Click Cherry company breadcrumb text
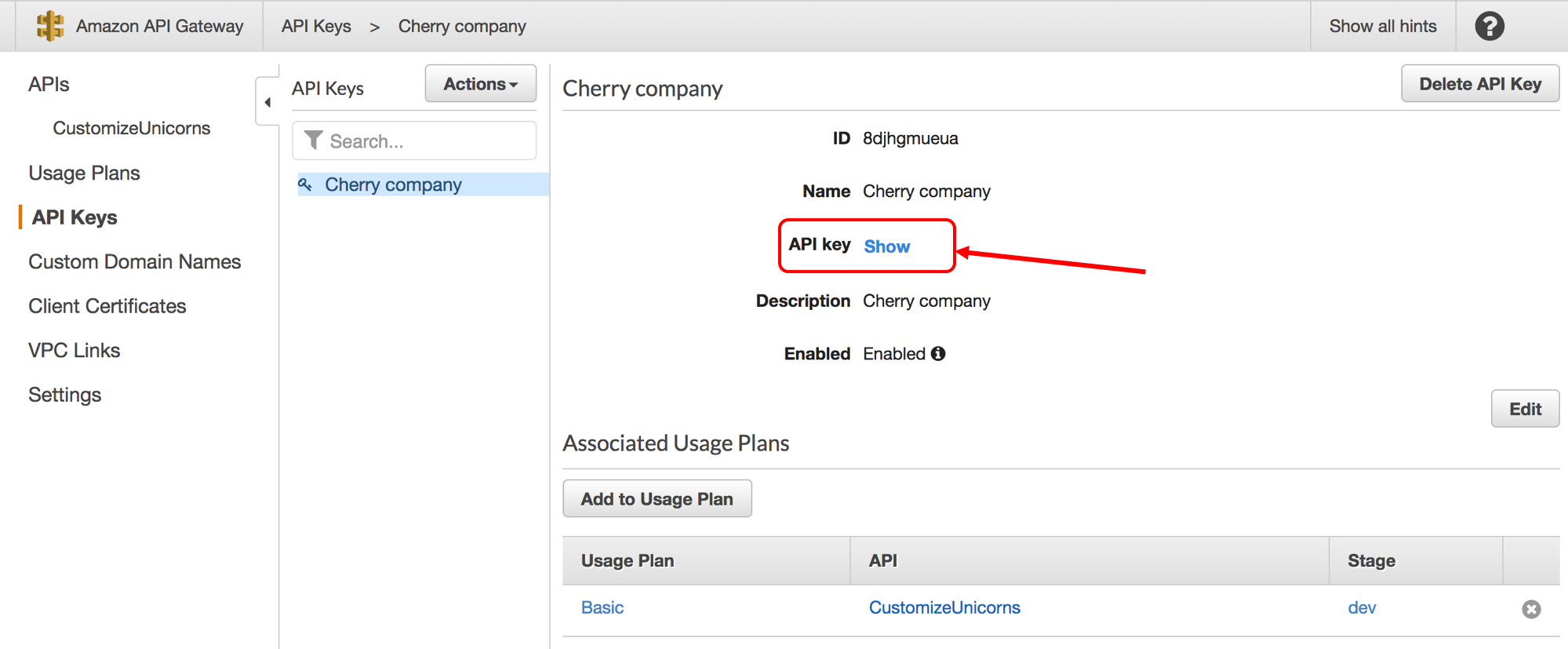Image resolution: width=1568 pixels, height=649 pixels. (x=462, y=26)
